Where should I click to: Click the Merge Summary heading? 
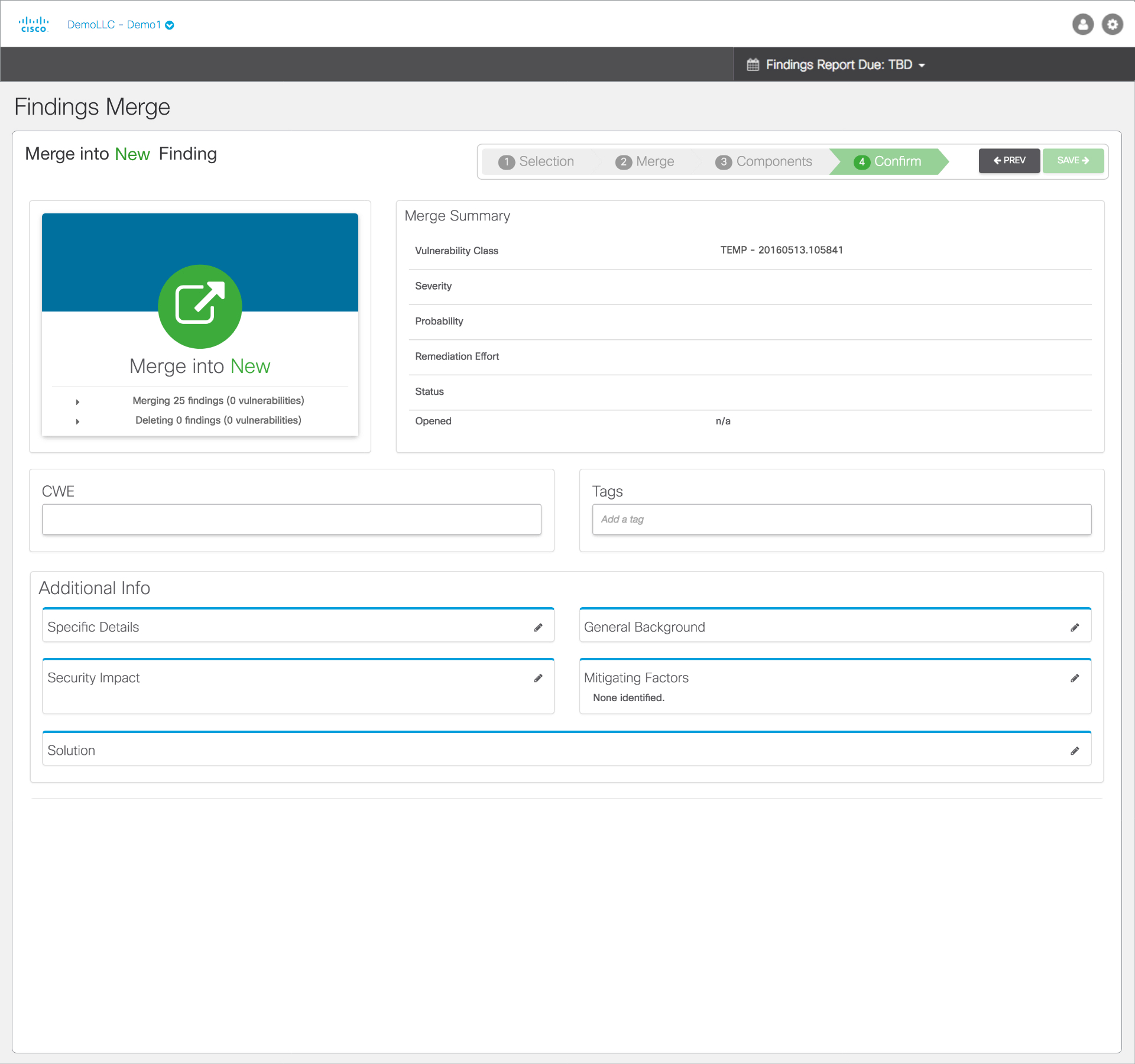coord(457,216)
